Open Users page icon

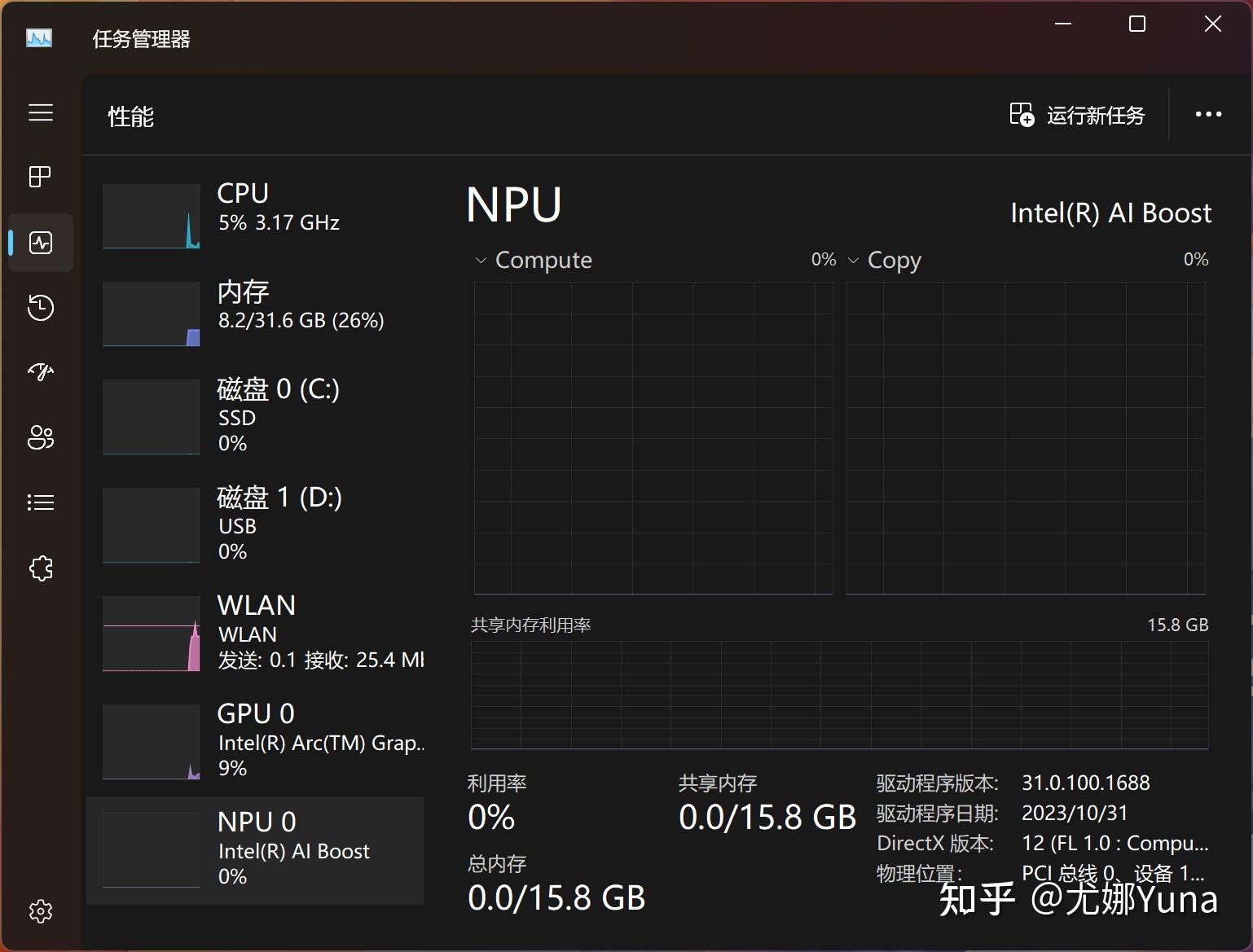tap(41, 437)
